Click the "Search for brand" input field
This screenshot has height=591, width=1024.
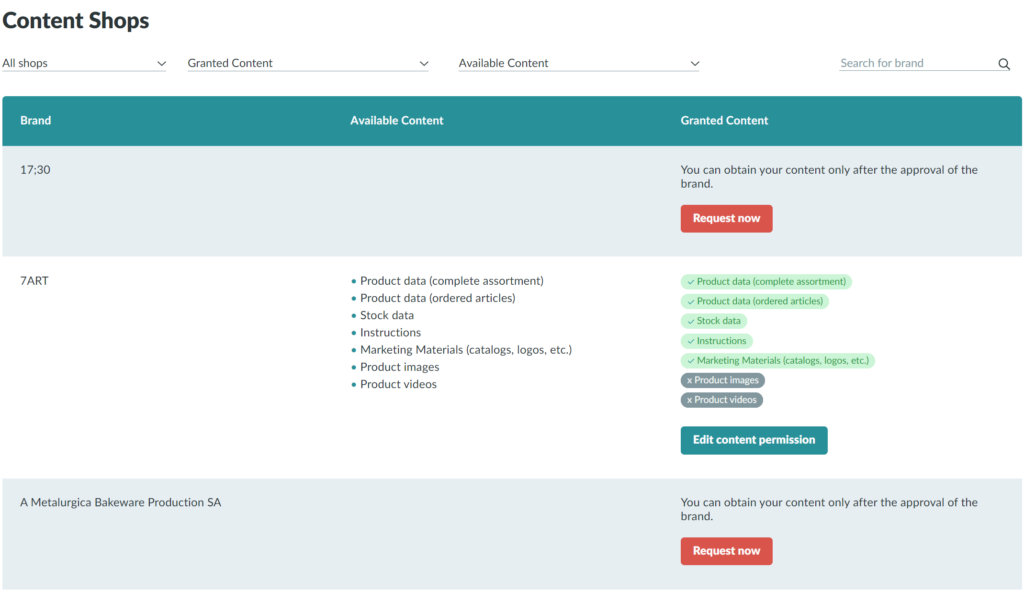tap(910, 62)
